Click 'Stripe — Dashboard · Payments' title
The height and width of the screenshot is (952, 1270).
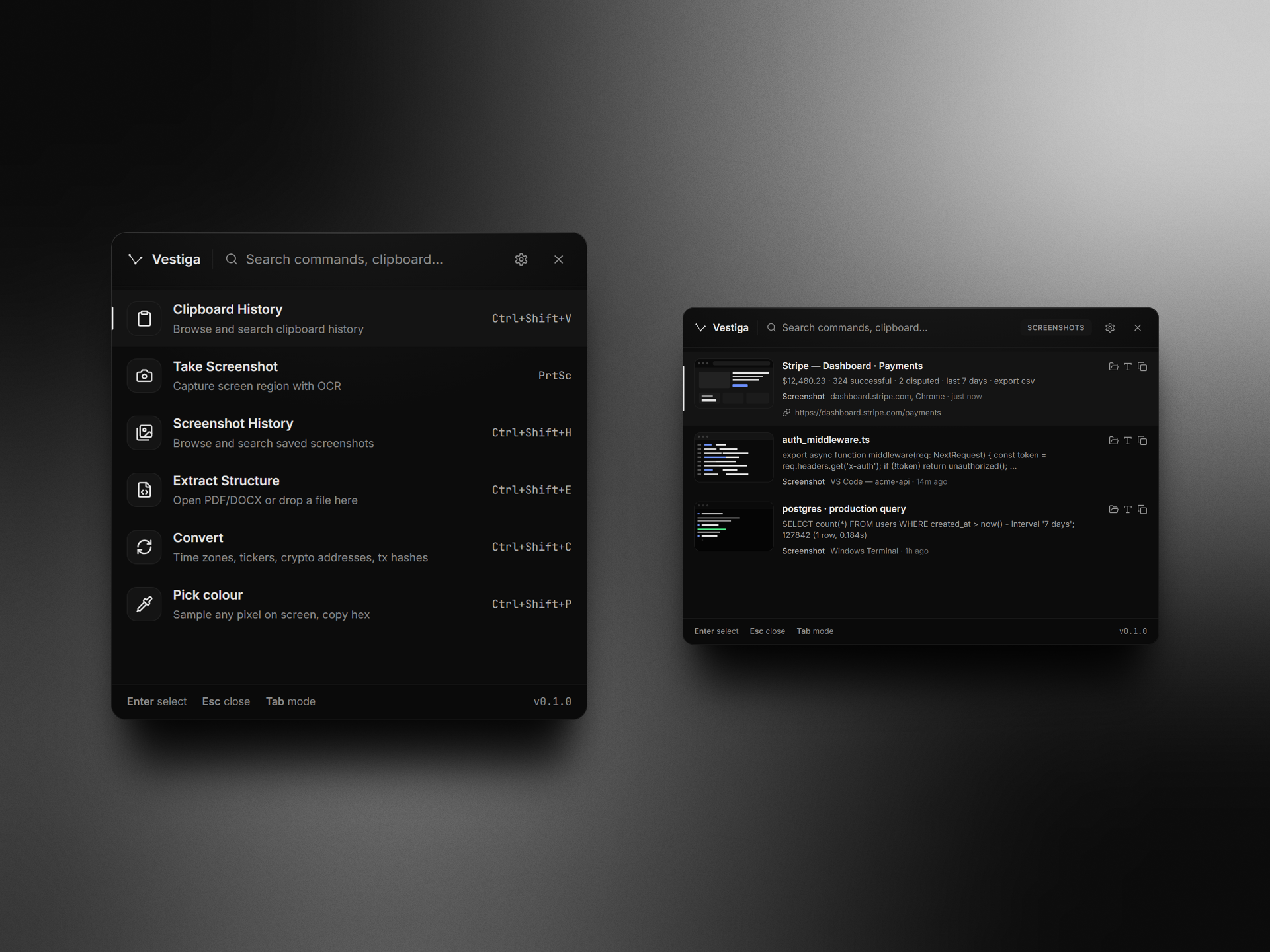click(852, 366)
